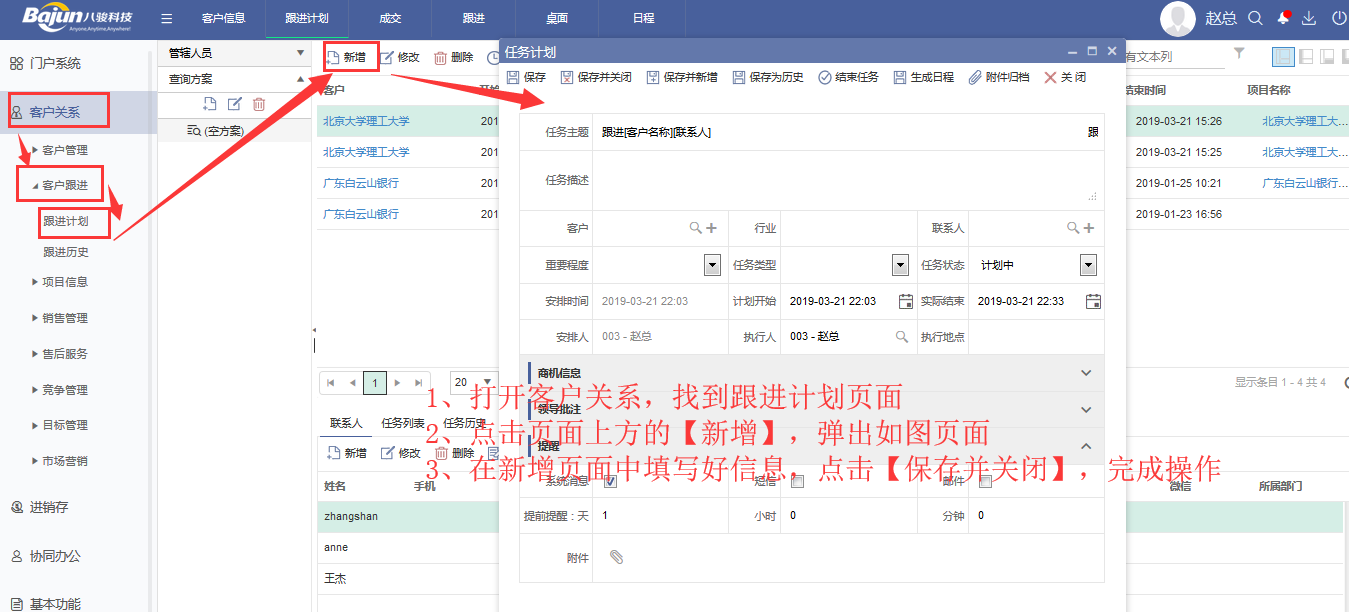Enable the 短信 reminder checkbox
The width and height of the screenshot is (1349, 612).
click(x=797, y=482)
